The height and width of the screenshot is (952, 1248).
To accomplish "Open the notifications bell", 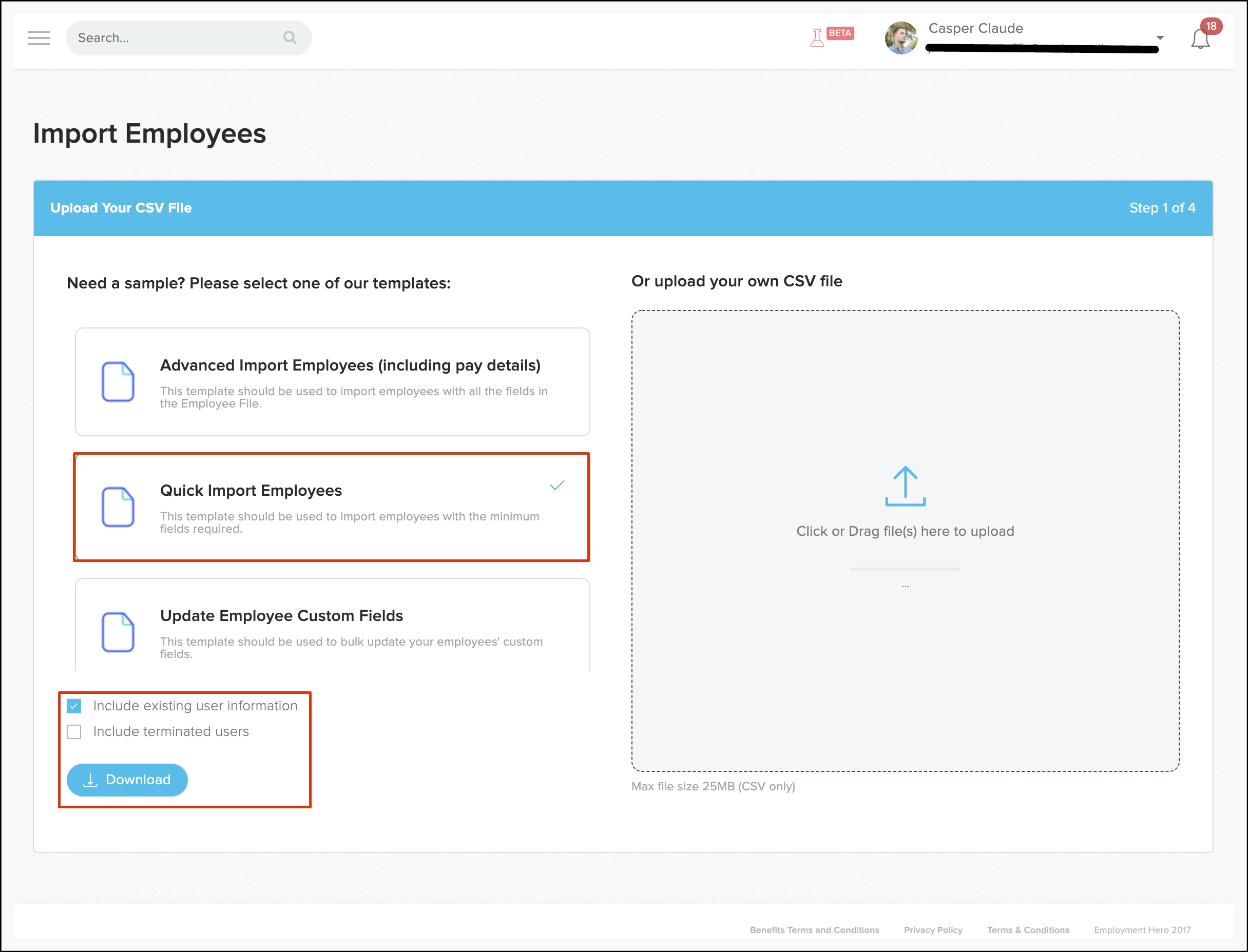I will click(x=1200, y=39).
